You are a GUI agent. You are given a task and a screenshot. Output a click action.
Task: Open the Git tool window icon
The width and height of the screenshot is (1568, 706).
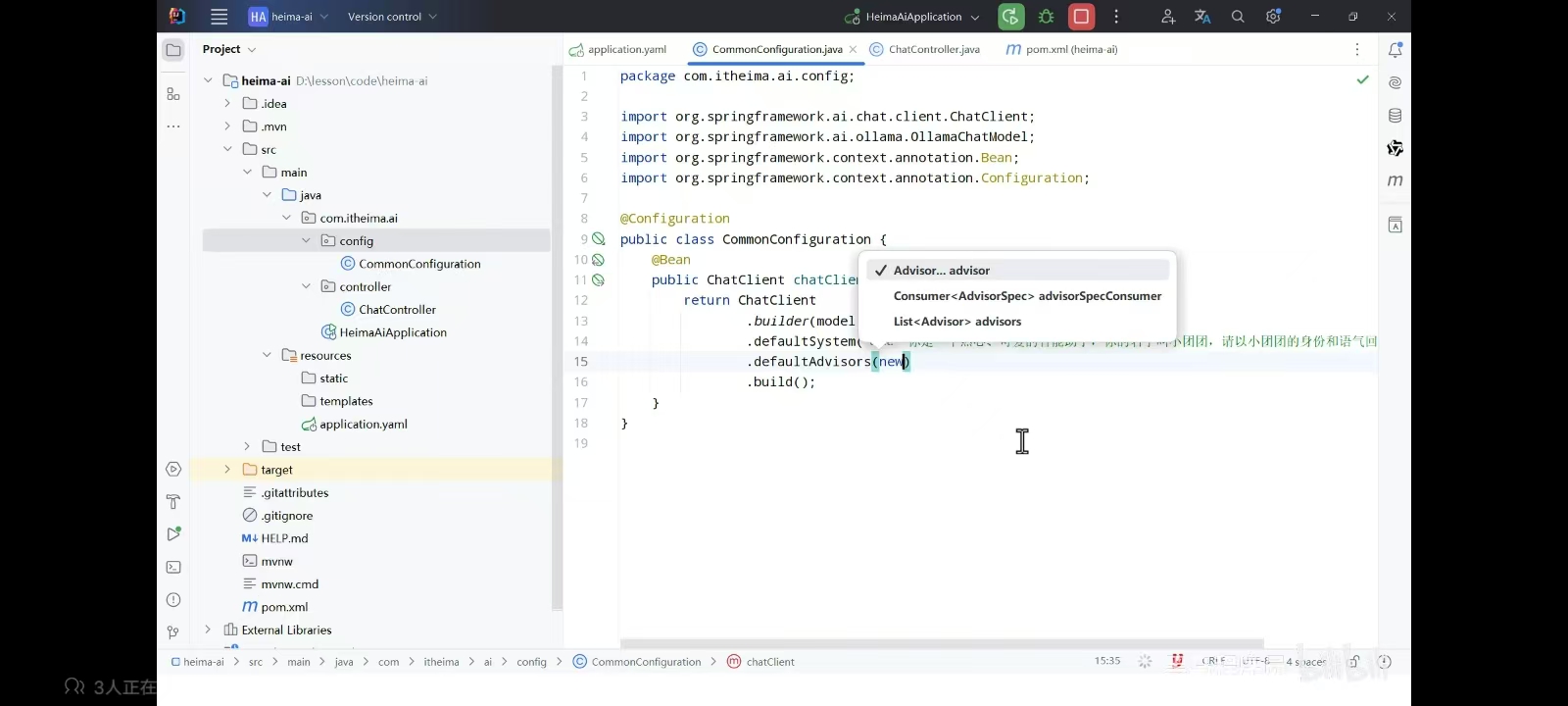(x=173, y=632)
